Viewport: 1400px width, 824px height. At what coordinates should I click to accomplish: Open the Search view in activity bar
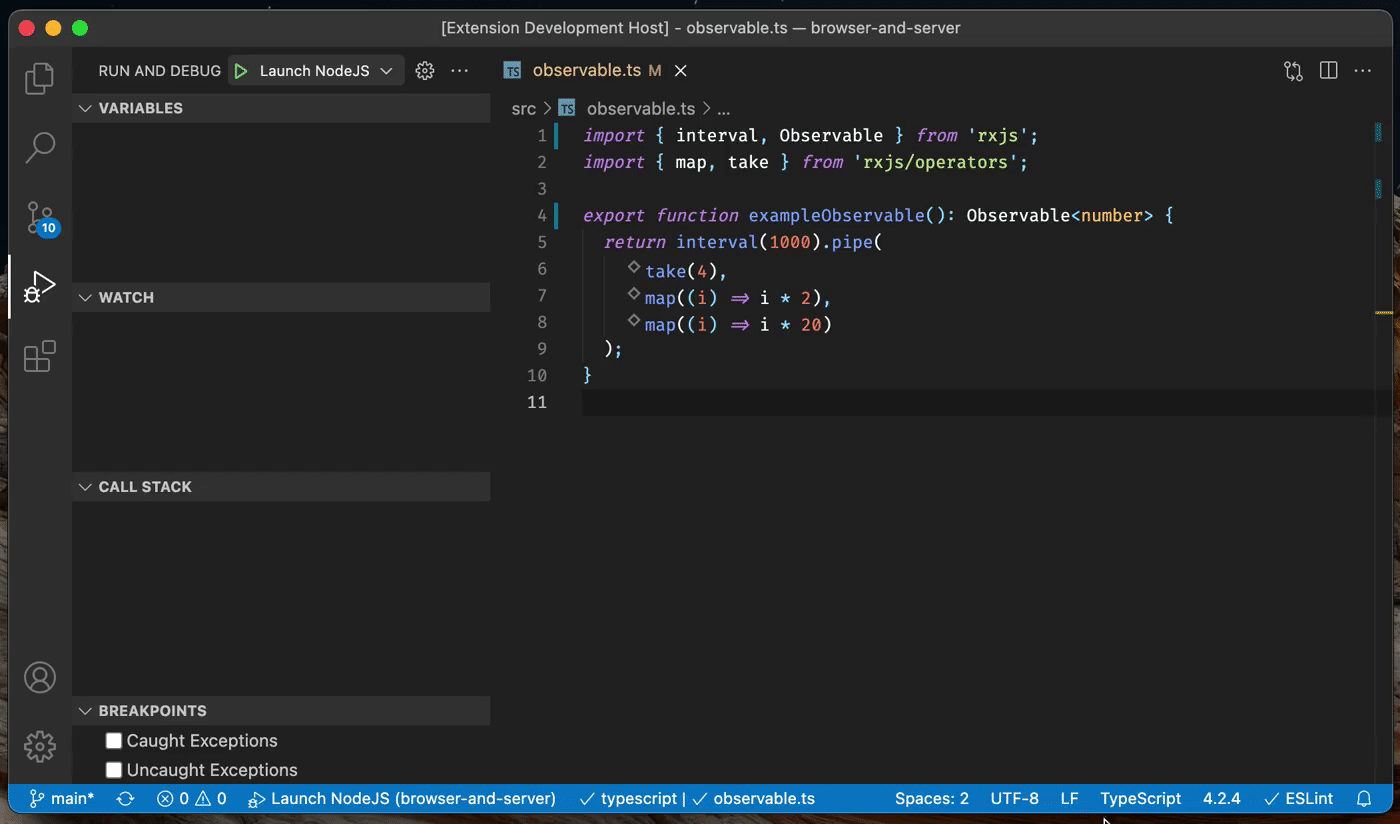39,147
